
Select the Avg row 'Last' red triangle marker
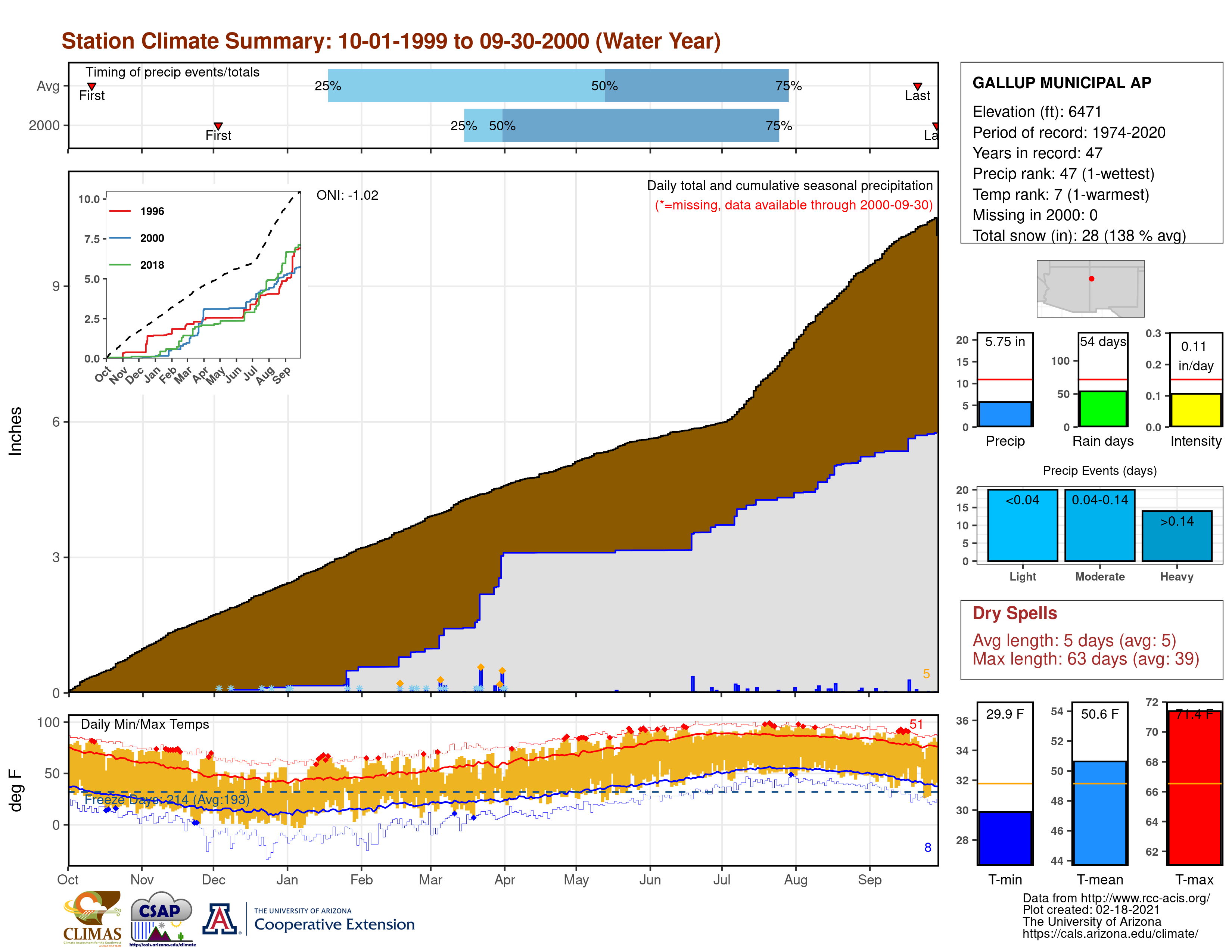[x=917, y=86]
